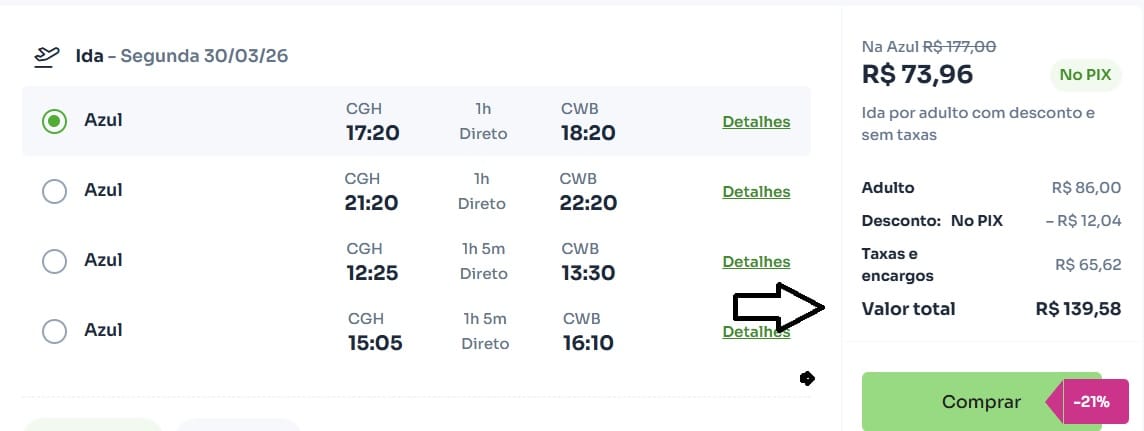Click the 18:20 CWB arrival time

click(x=588, y=133)
